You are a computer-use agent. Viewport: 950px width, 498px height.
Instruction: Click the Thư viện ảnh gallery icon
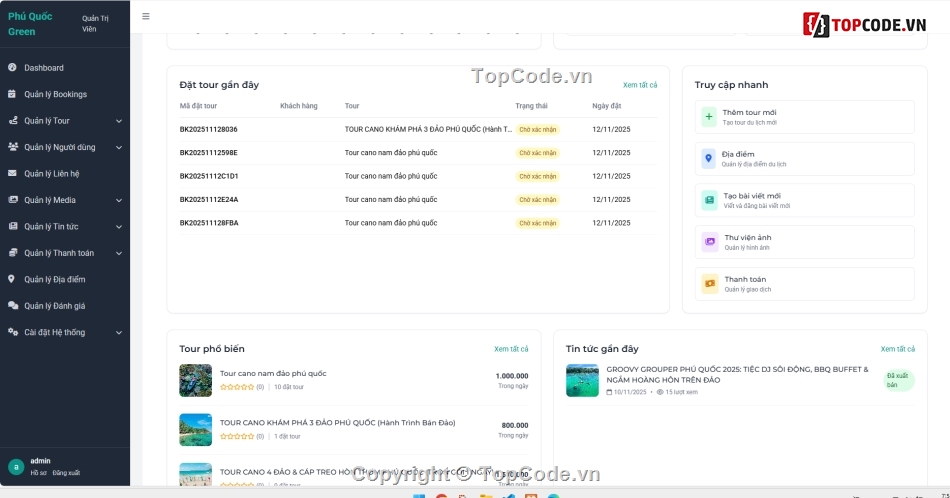point(710,242)
